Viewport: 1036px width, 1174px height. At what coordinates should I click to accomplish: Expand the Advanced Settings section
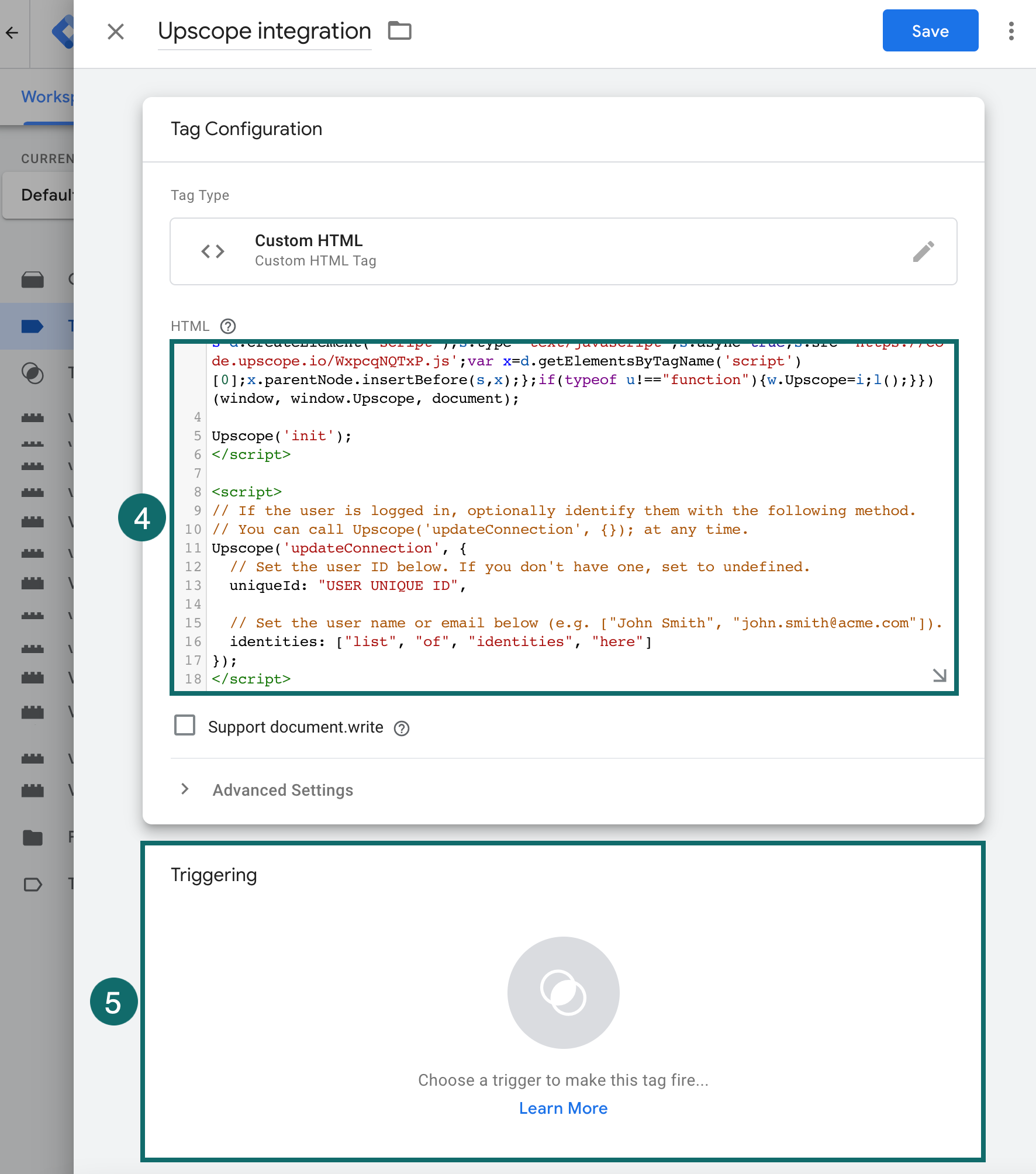tap(283, 790)
